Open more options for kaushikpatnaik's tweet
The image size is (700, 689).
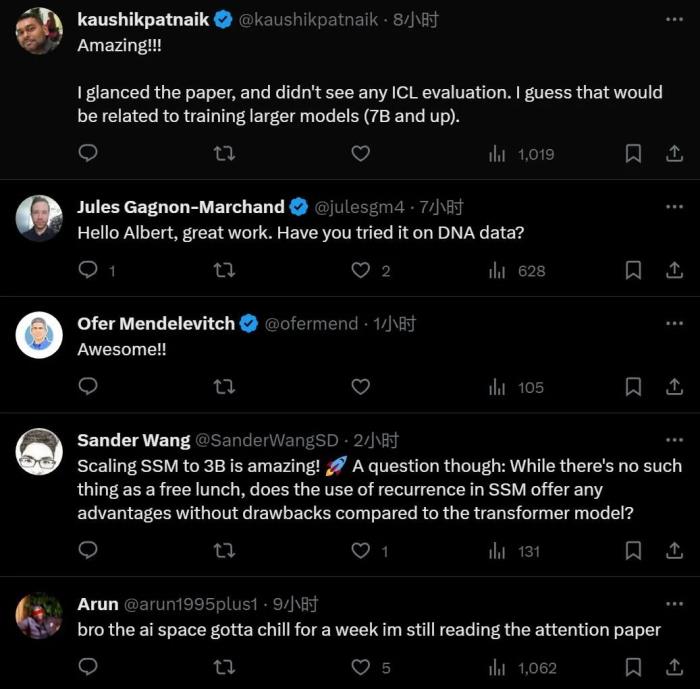click(x=674, y=19)
